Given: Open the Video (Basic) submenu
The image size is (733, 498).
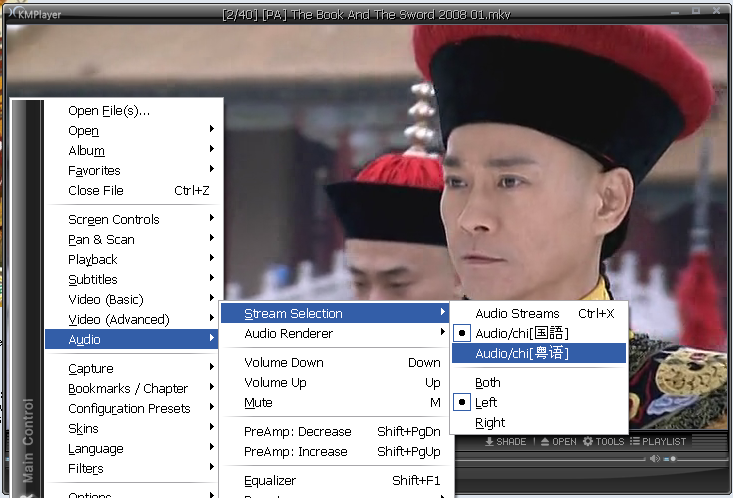Looking at the screenshot, I should (132, 299).
